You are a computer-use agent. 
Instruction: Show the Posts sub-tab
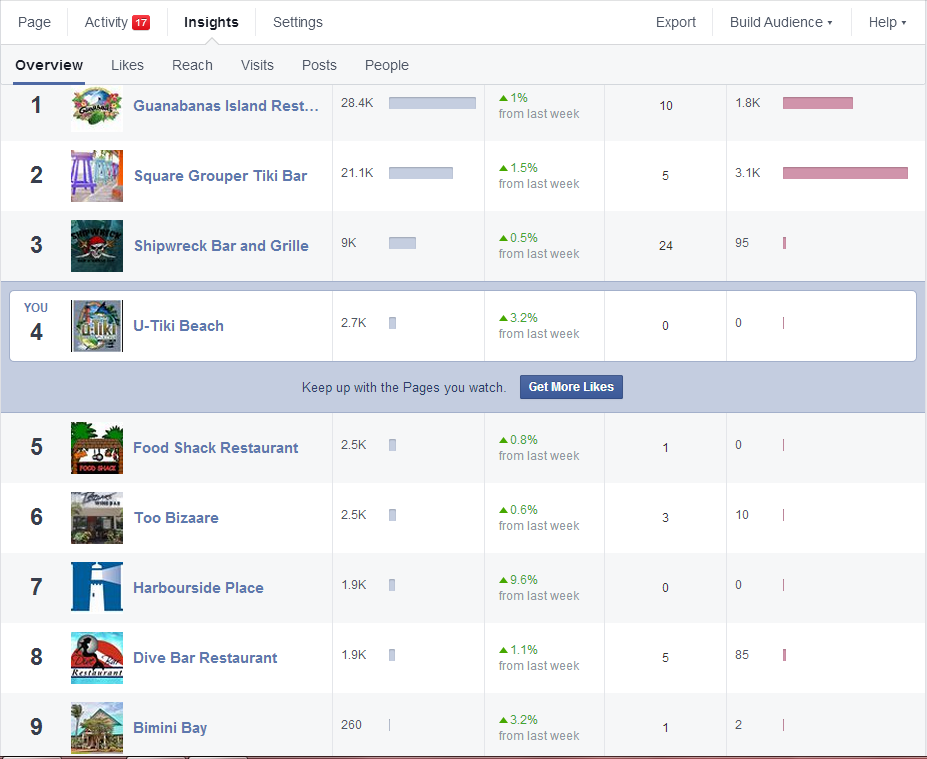coord(319,65)
